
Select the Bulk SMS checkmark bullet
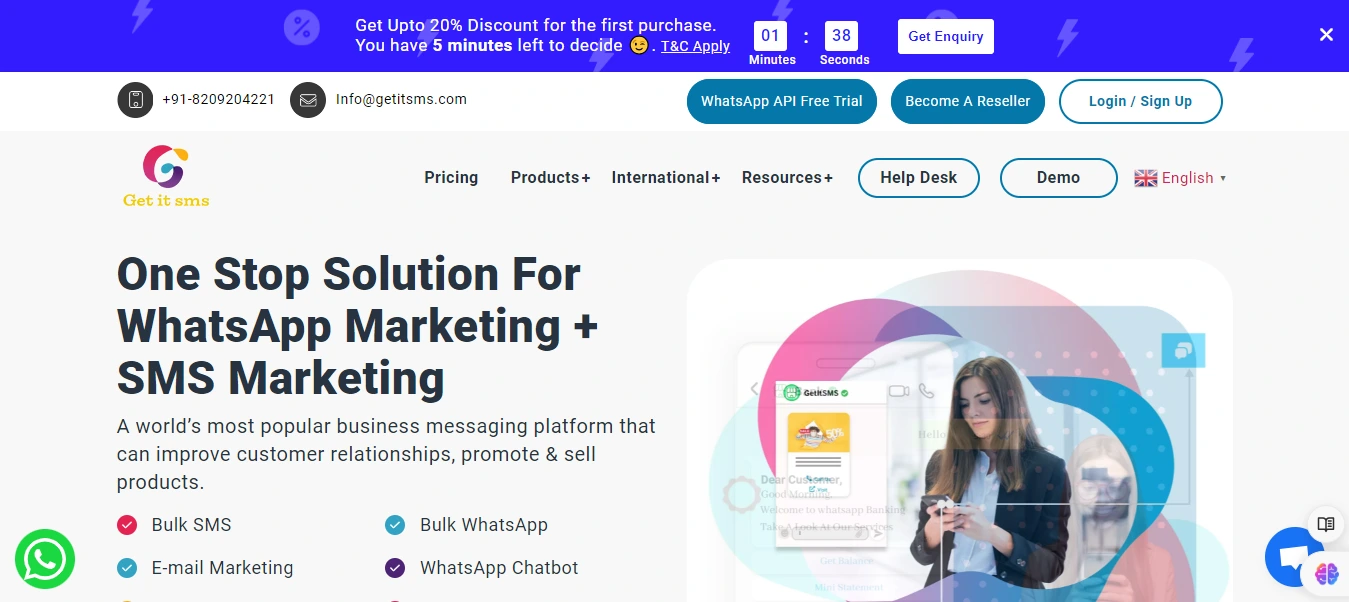point(127,524)
